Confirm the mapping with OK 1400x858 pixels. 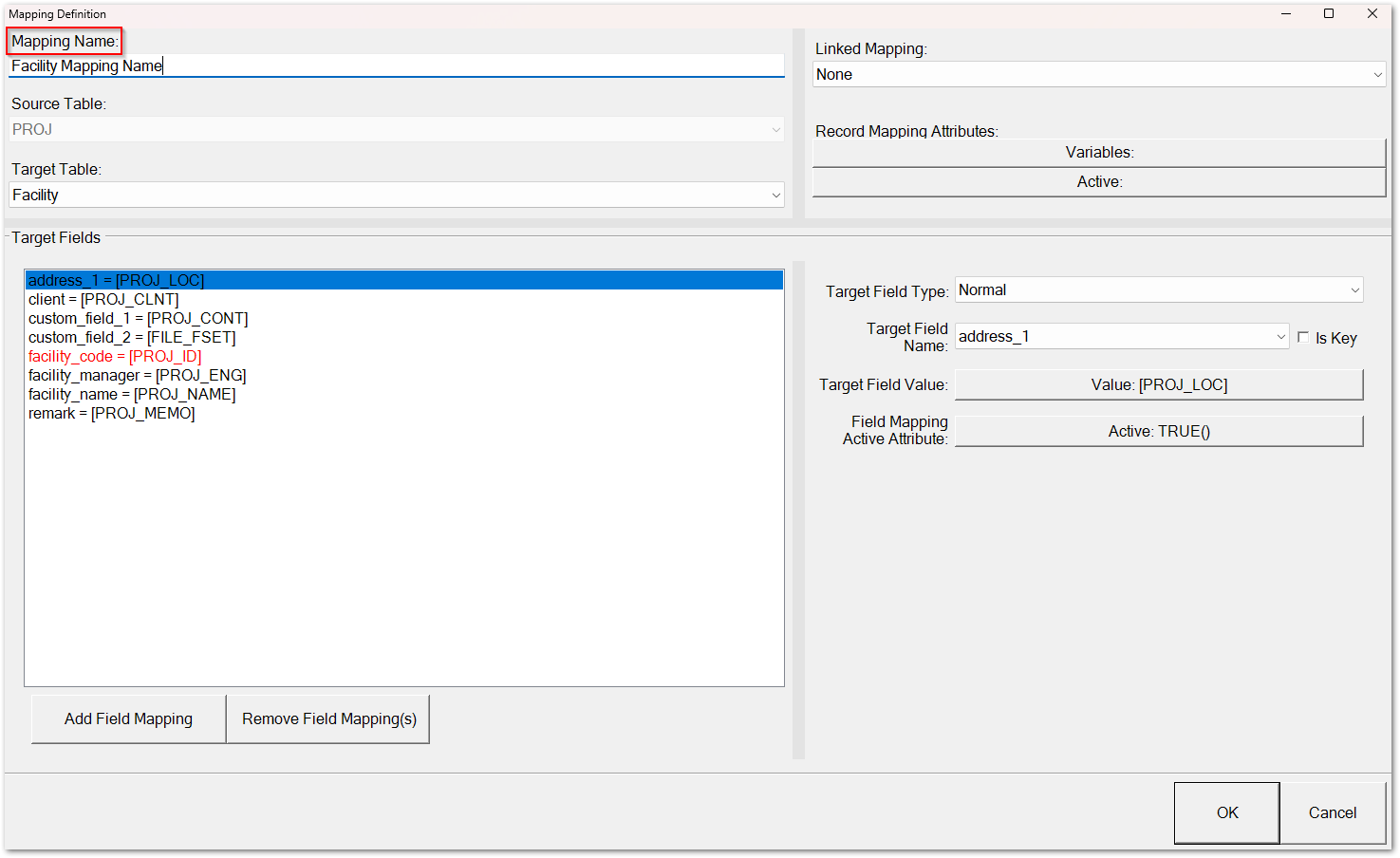[1226, 812]
